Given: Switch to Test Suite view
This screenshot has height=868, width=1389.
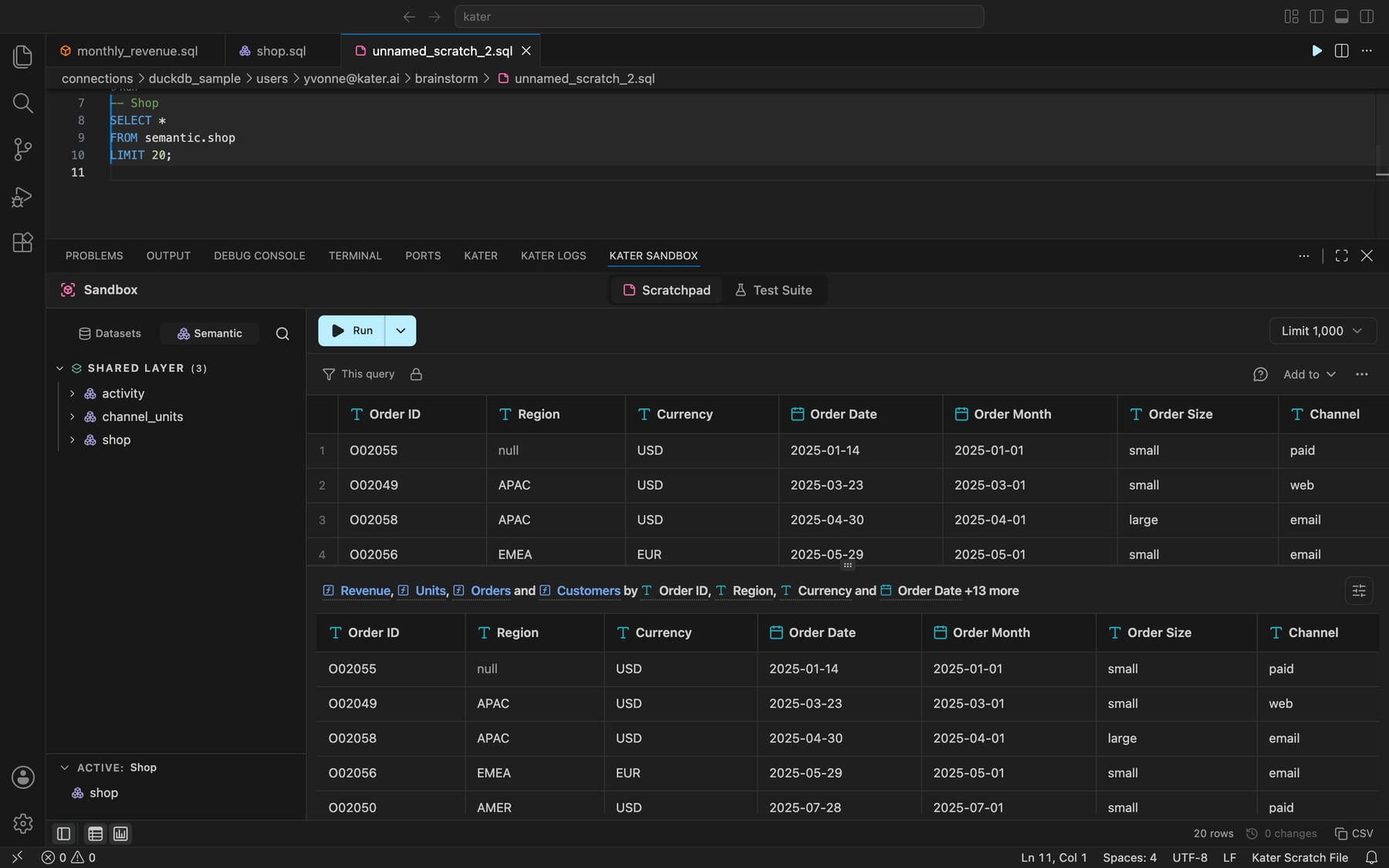Looking at the screenshot, I should [774, 290].
